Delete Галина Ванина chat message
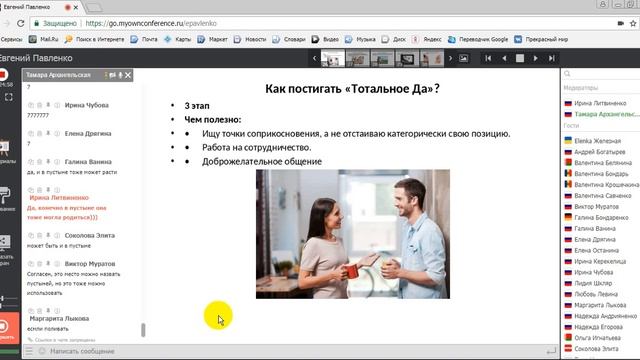 tap(40, 162)
